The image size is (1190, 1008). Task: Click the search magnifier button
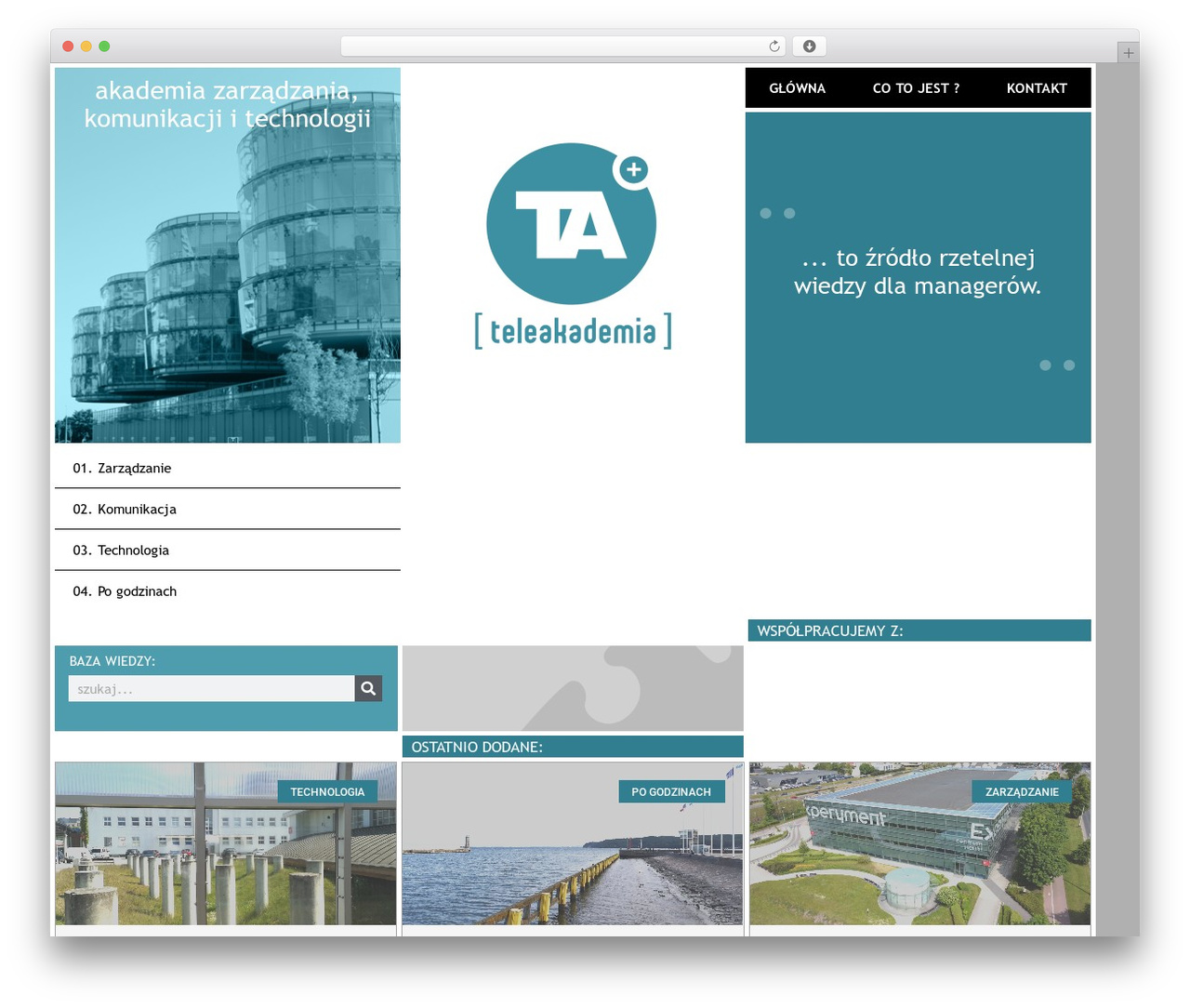pos(368,688)
